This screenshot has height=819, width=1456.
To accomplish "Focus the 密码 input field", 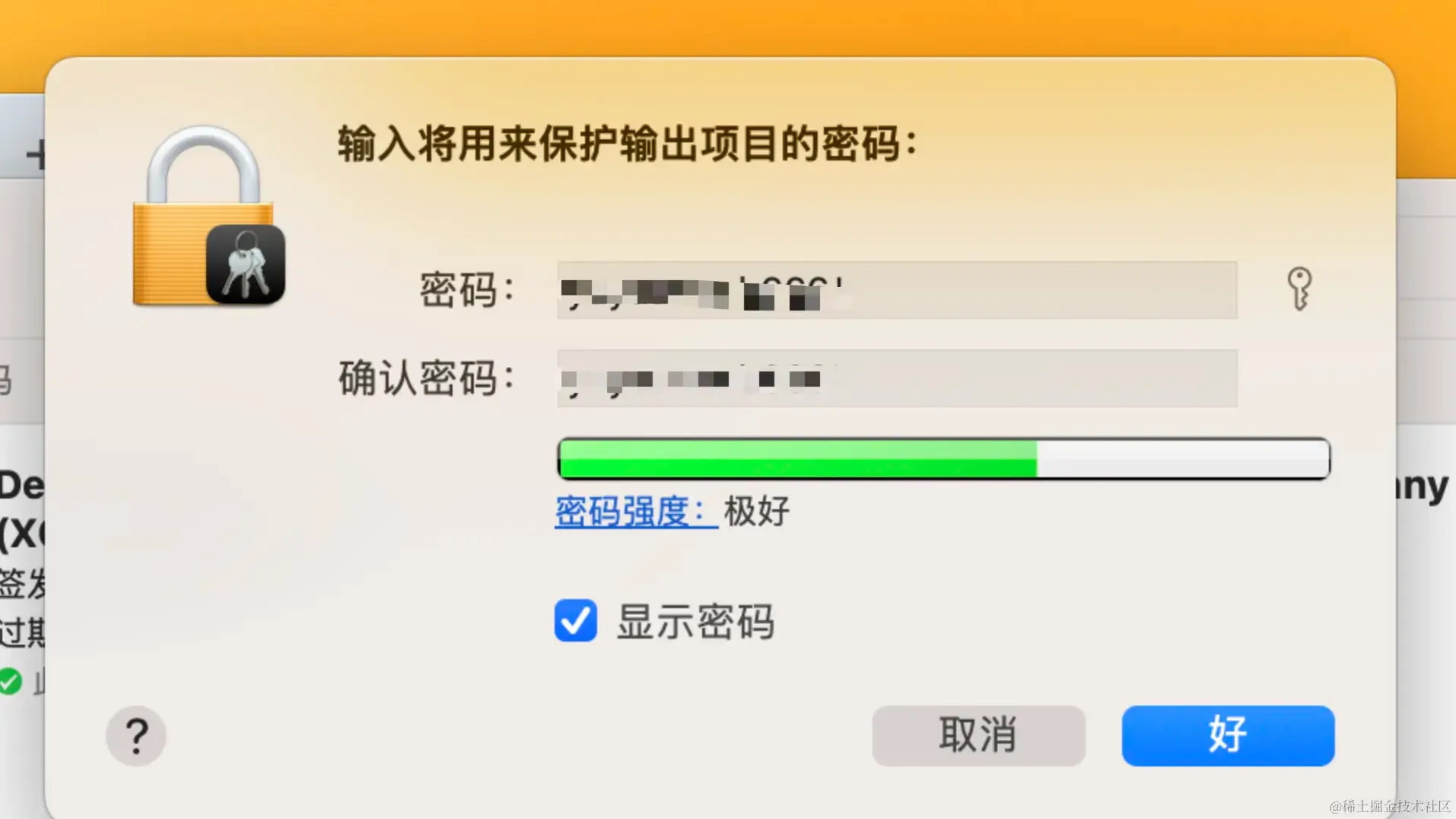I will (897, 290).
